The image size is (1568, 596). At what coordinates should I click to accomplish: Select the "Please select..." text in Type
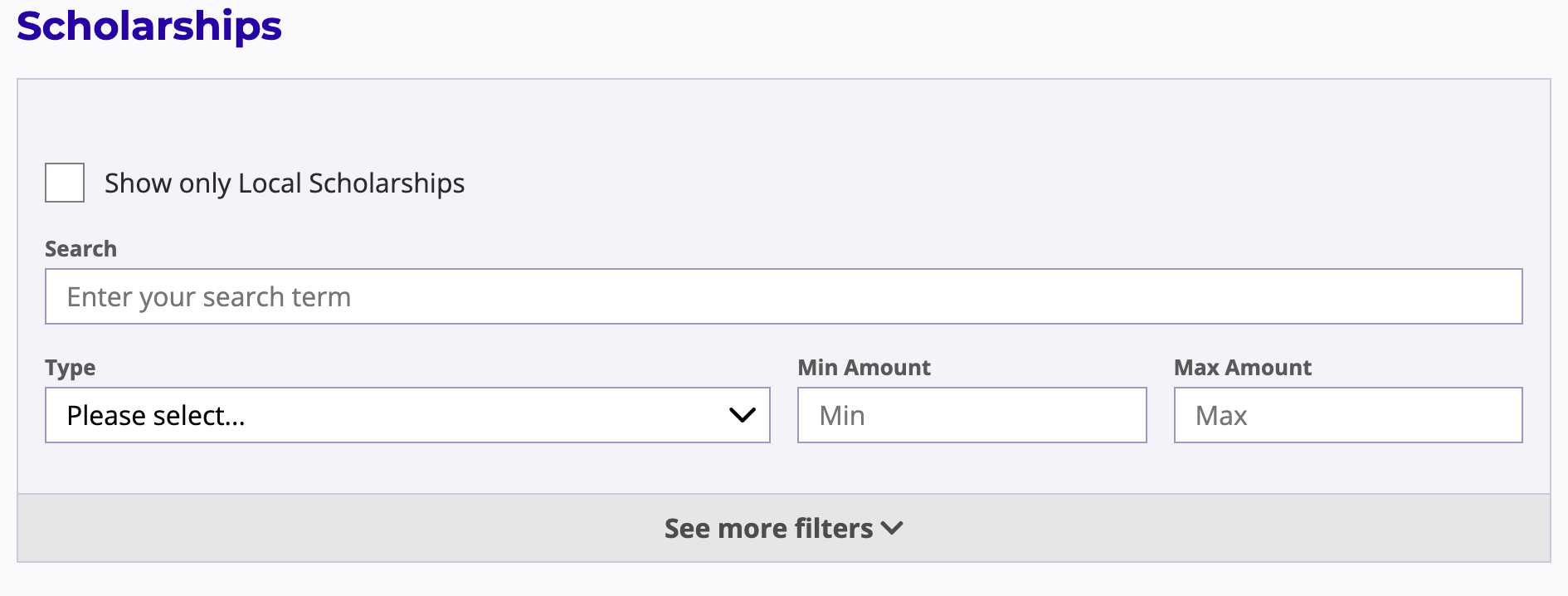156,415
